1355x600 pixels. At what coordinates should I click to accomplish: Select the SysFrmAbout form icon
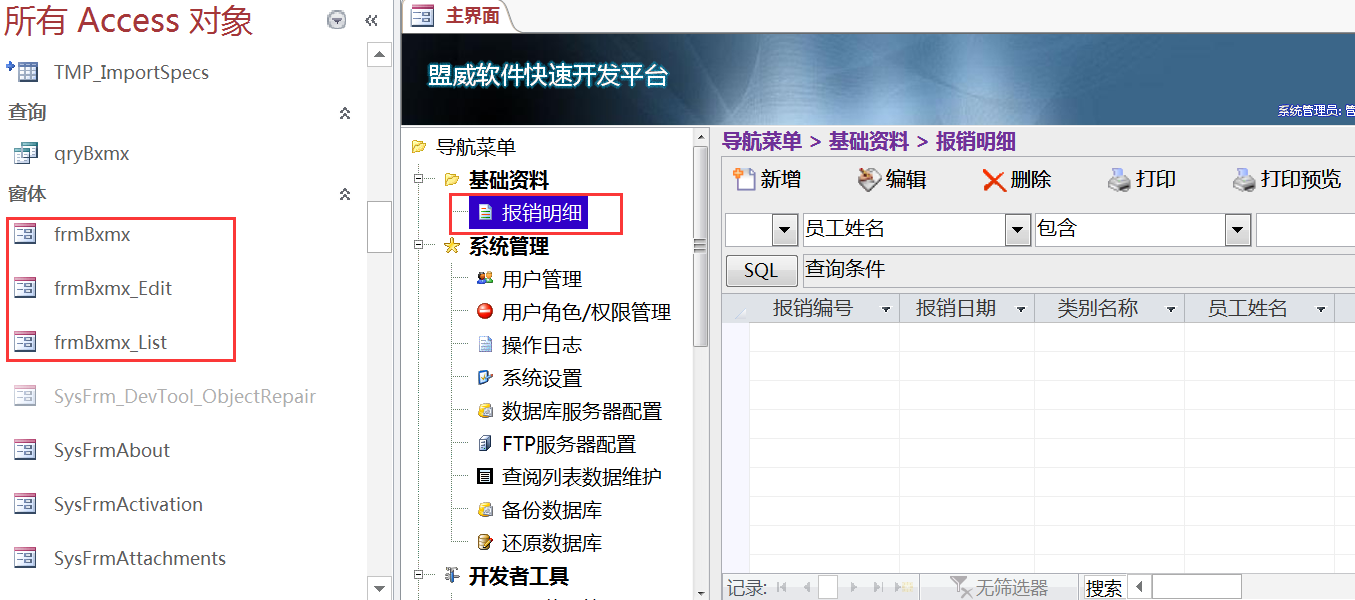[x=25, y=450]
